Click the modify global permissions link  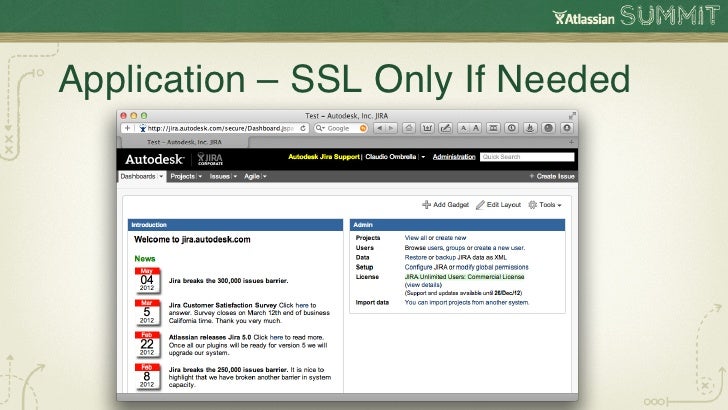coord(492,267)
